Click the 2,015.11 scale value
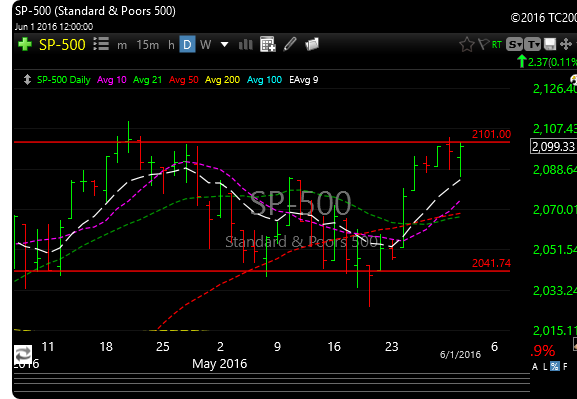This screenshot has height=399, width=577. tap(555, 330)
